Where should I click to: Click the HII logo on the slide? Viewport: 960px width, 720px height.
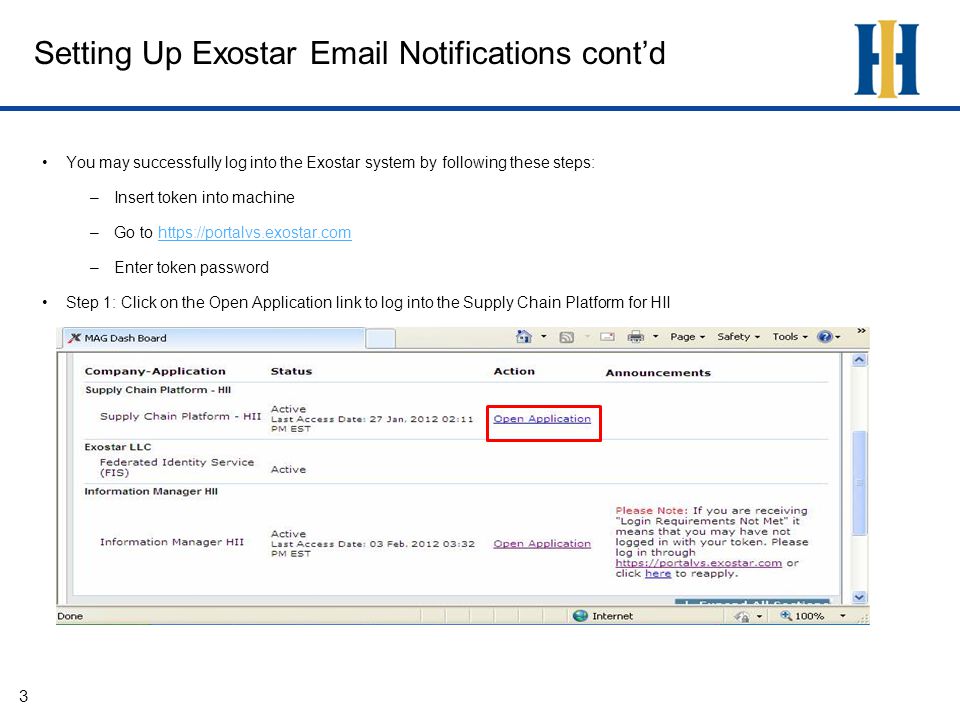click(x=887, y=59)
